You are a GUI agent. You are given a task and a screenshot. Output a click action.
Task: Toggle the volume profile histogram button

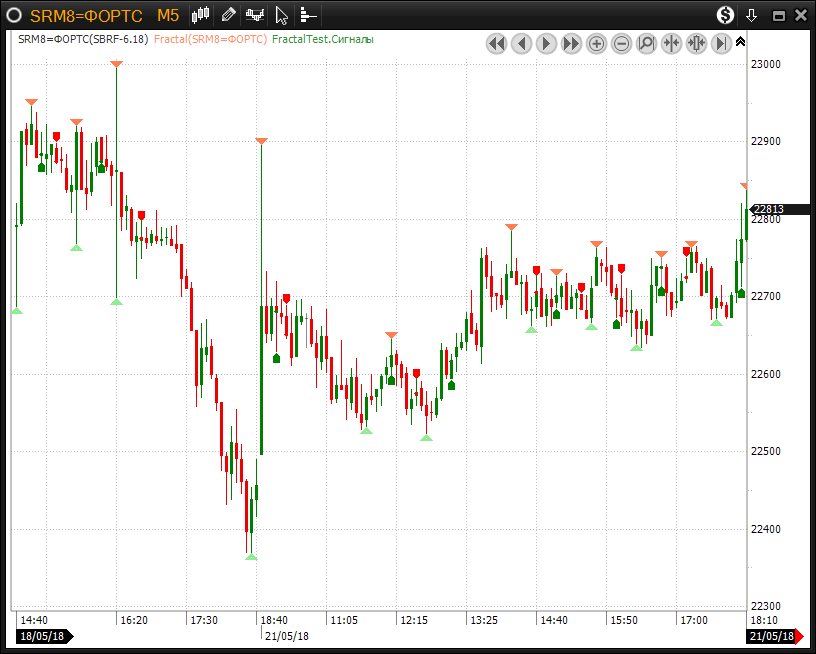(x=308, y=15)
